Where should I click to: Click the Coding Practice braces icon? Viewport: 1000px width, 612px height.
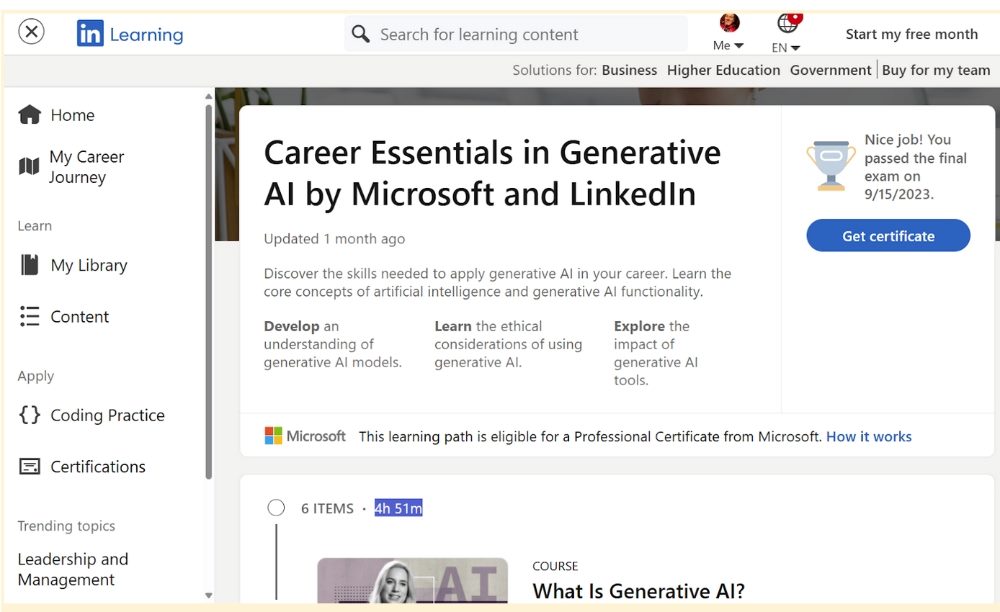click(x=29, y=415)
